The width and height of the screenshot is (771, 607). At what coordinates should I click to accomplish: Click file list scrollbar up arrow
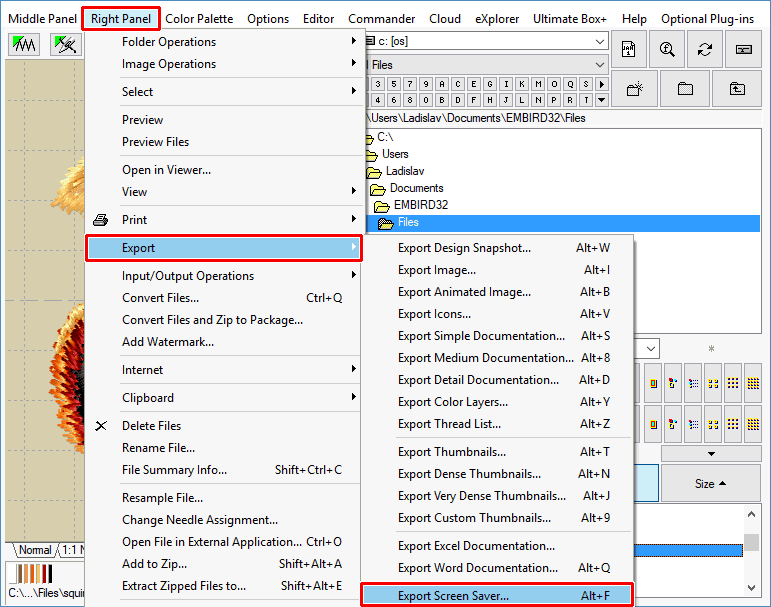[751, 515]
